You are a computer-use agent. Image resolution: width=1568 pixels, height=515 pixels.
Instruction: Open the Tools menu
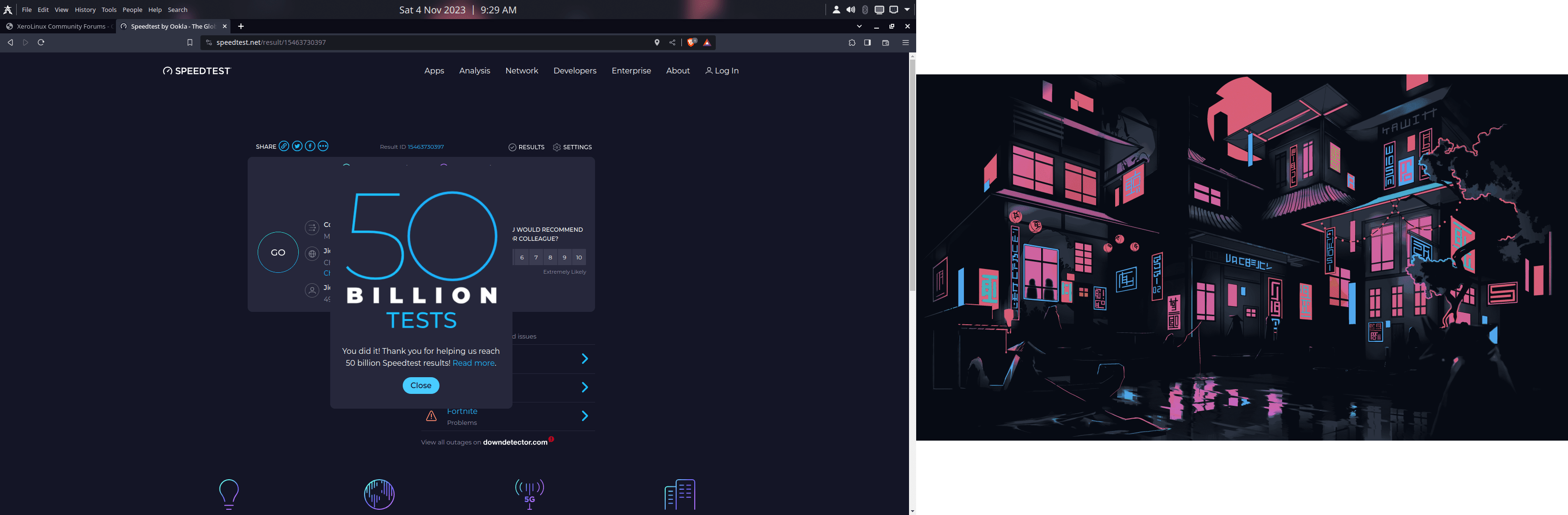pos(109,10)
